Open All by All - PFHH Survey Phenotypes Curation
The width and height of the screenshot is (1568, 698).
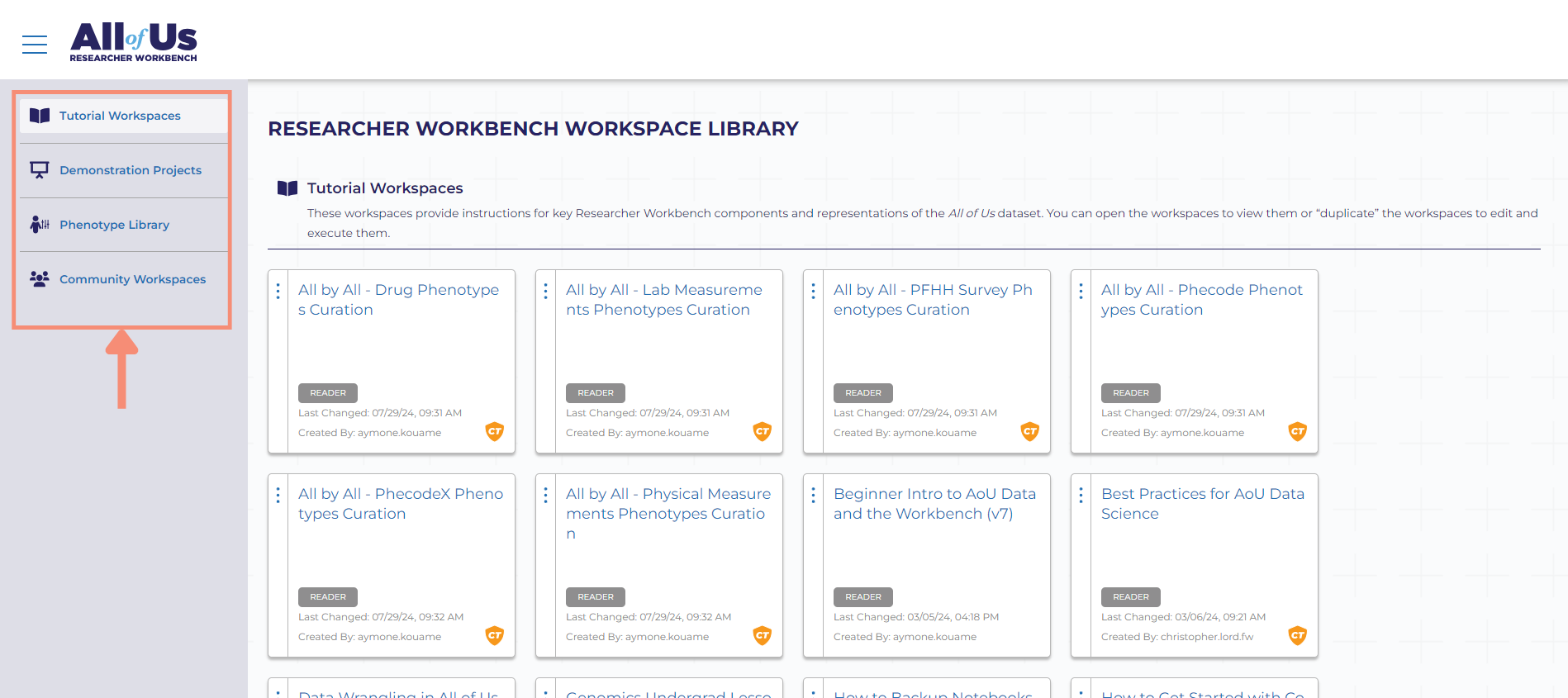coord(933,300)
